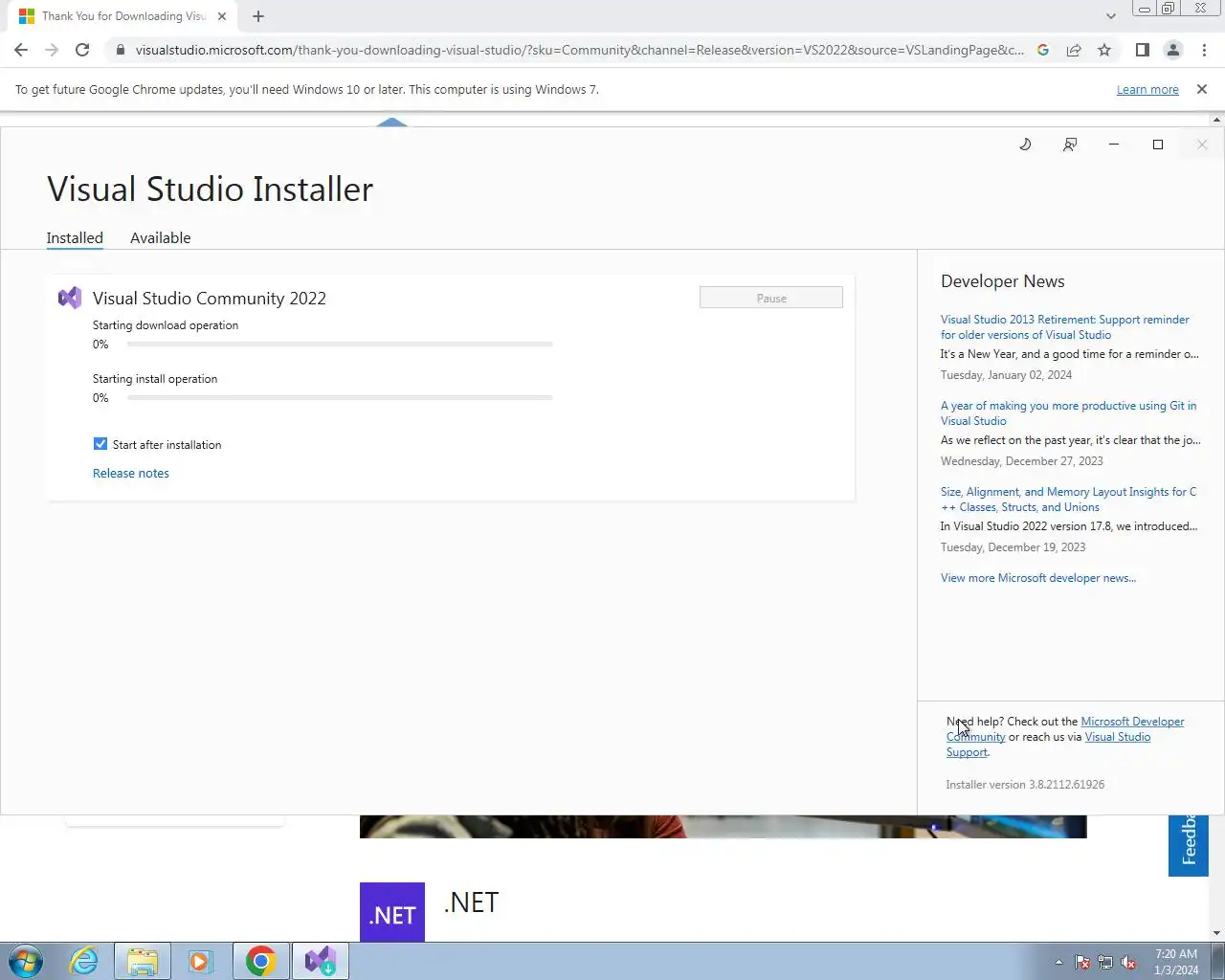The image size is (1225, 980).
Task: Click Tuesday, January 02, 2024 date text
Action: point(1006,375)
